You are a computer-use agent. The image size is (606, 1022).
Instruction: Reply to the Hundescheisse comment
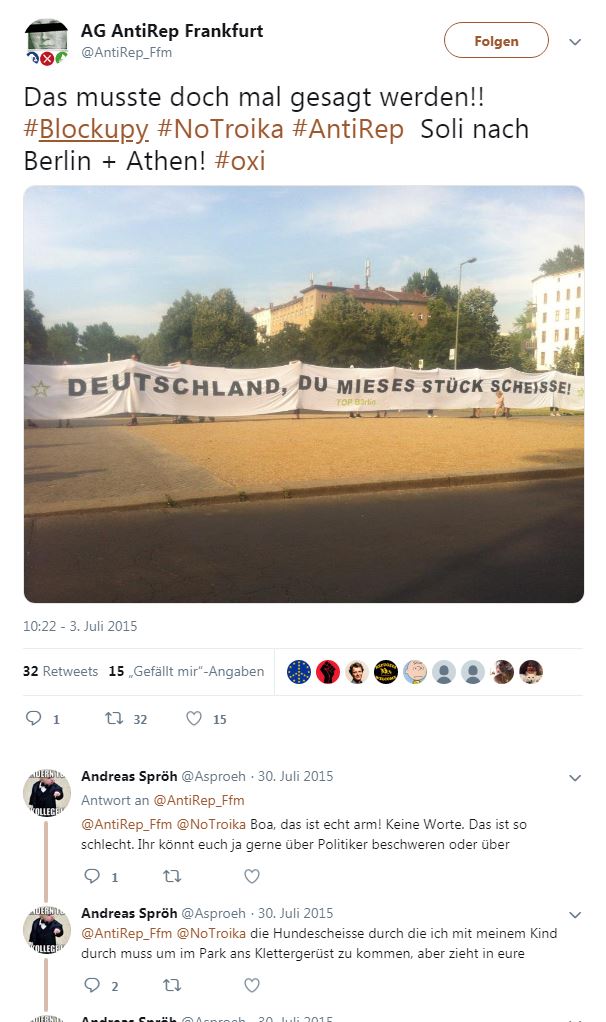[93, 985]
